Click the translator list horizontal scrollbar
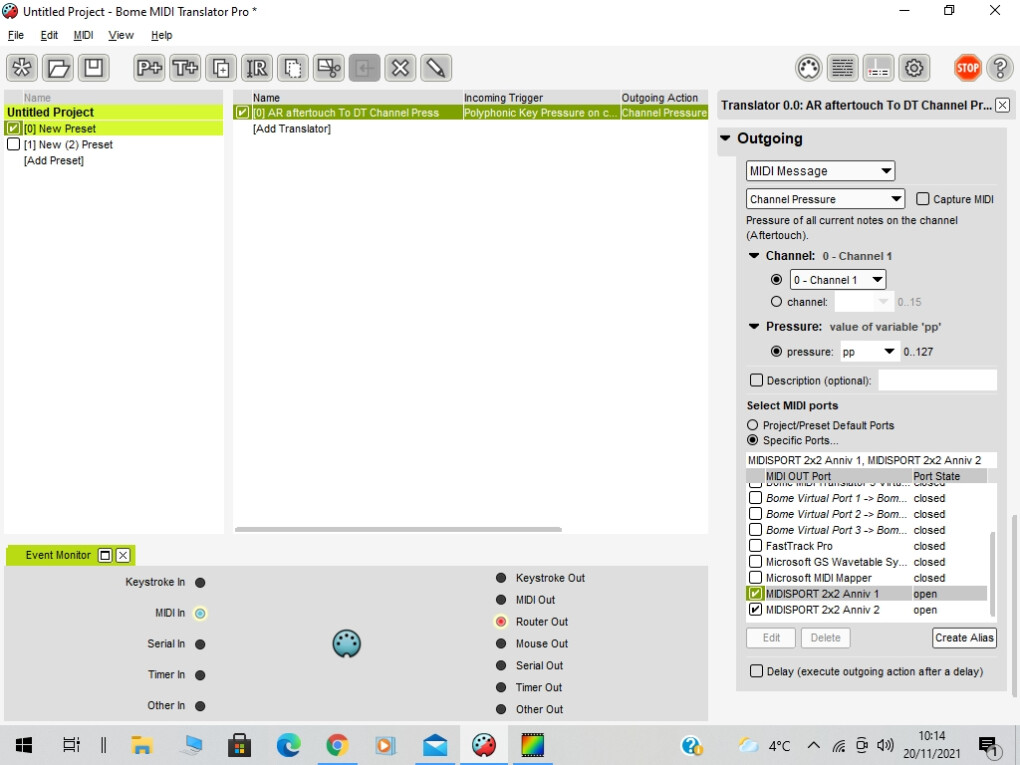Image resolution: width=1020 pixels, height=765 pixels. point(398,530)
